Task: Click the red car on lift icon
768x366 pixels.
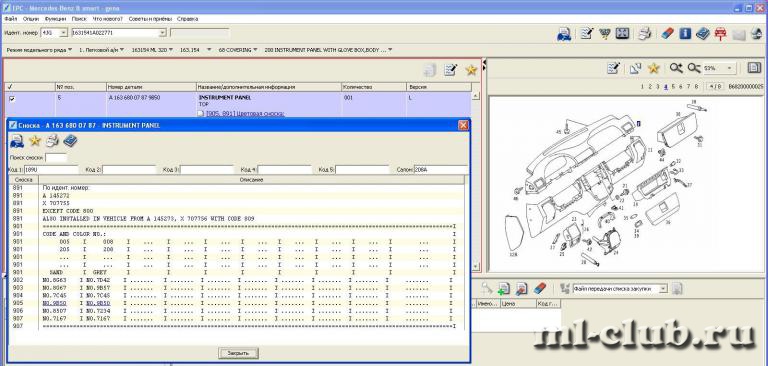Action: 720,33
